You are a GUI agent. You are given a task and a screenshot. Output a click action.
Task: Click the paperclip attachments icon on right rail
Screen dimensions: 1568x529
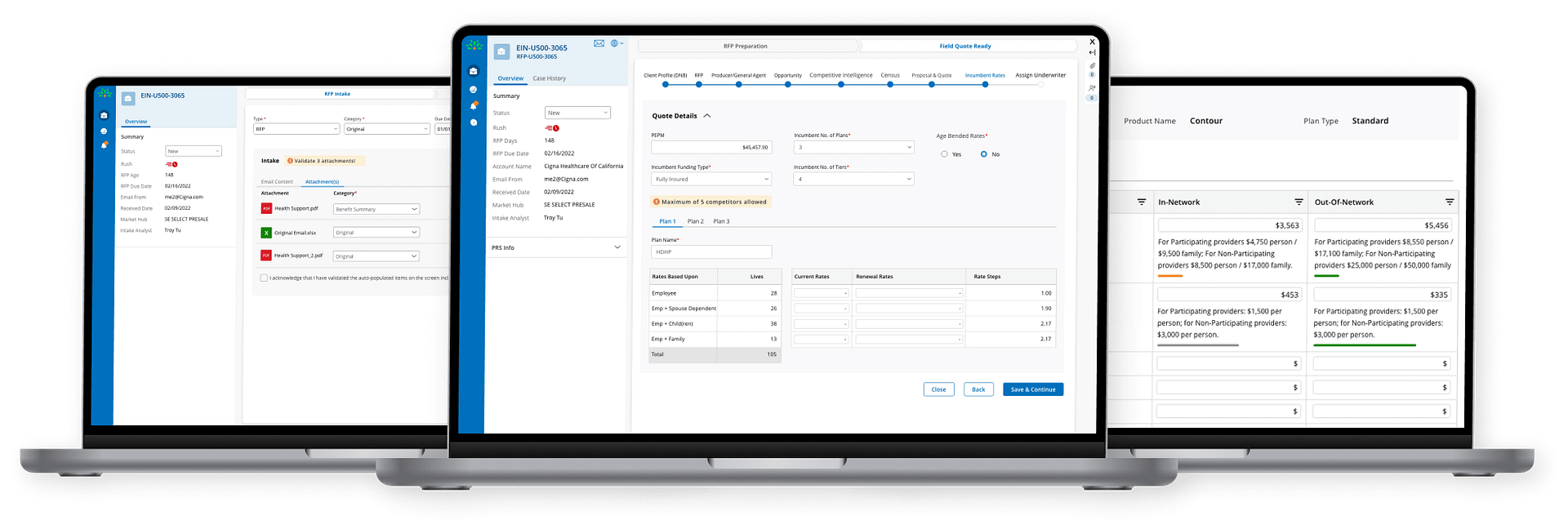click(x=1092, y=65)
